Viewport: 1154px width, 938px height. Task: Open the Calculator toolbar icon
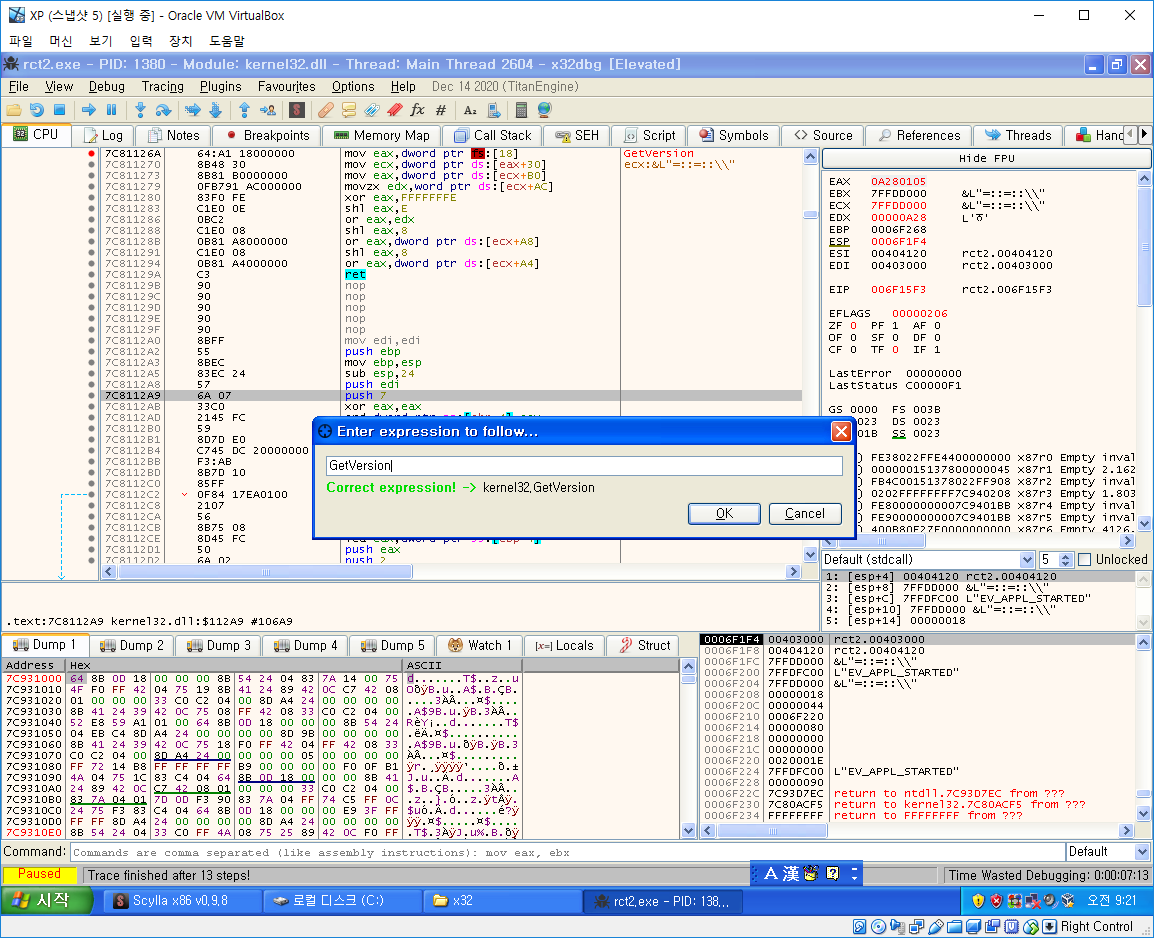coord(521,110)
